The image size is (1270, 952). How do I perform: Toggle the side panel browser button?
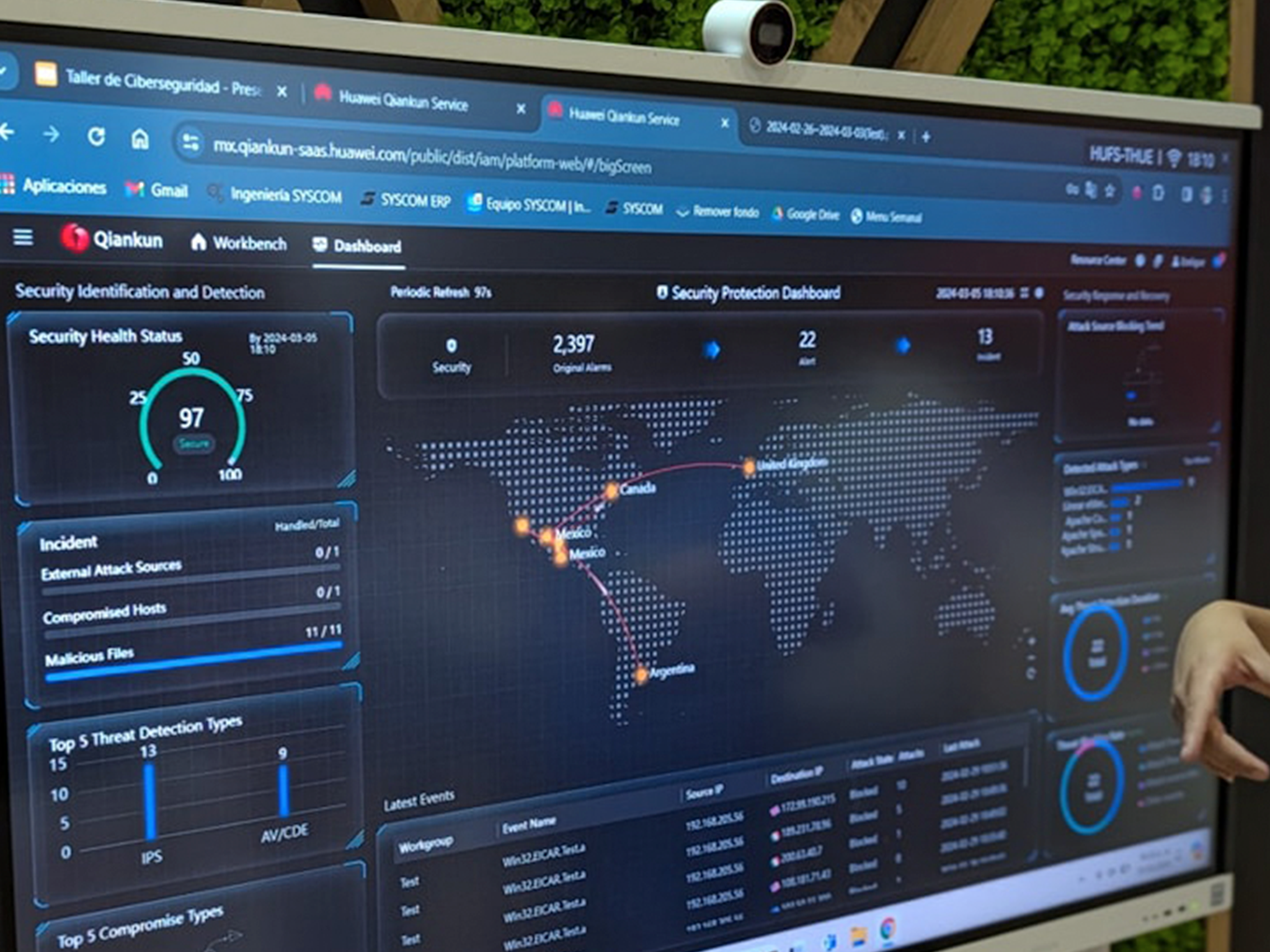click(x=1186, y=195)
